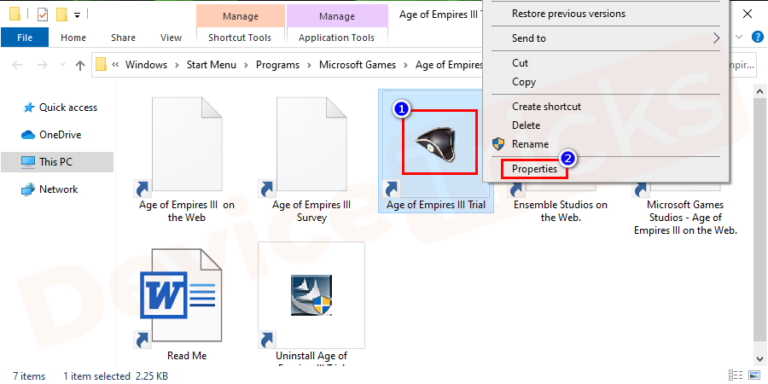This screenshot has height=384, width=768.
Task: Close the File Explorer window
Action: pos(747,14)
